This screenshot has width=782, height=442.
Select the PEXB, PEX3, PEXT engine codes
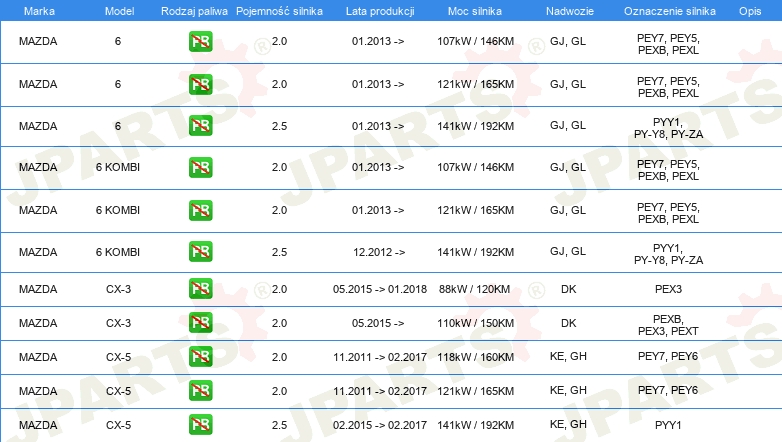pos(668,325)
